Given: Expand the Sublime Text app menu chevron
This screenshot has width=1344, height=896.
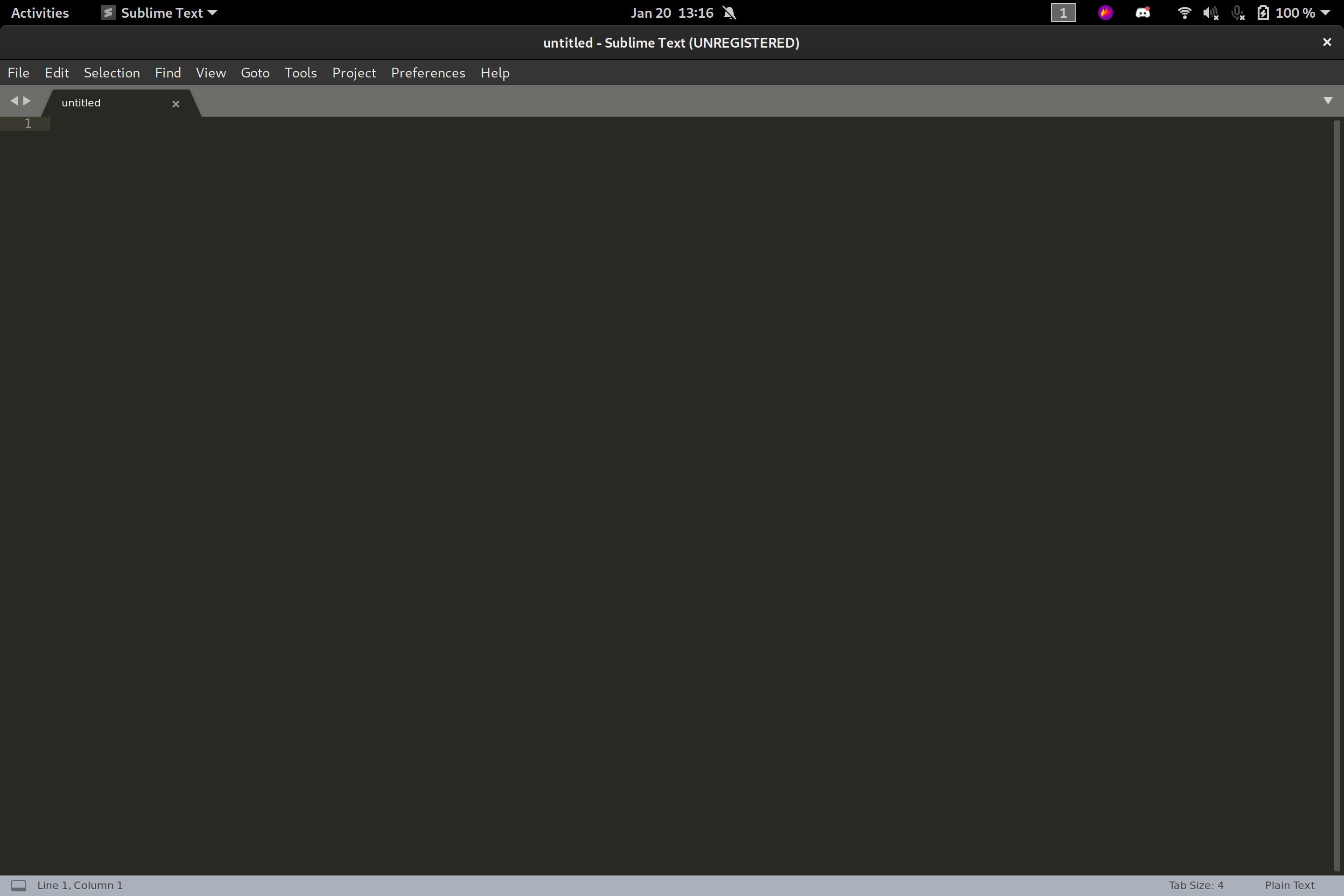Looking at the screenshot, I should [213, 12].
